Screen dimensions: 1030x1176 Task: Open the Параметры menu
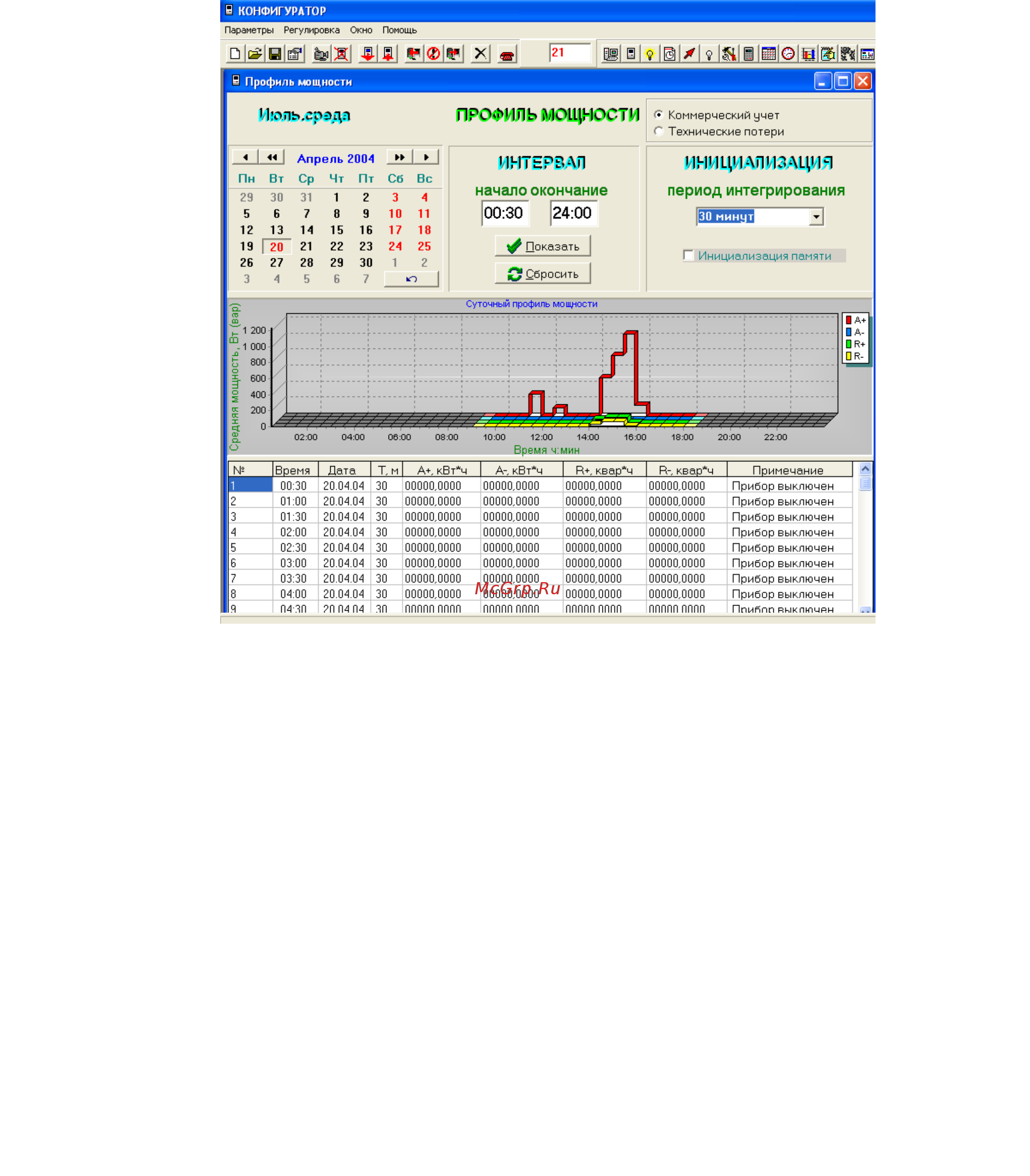pos(249,30)
